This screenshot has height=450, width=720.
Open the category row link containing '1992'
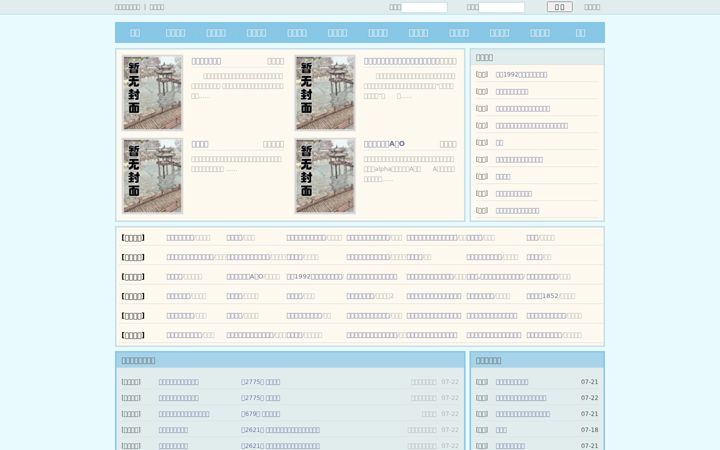(315, 277)
